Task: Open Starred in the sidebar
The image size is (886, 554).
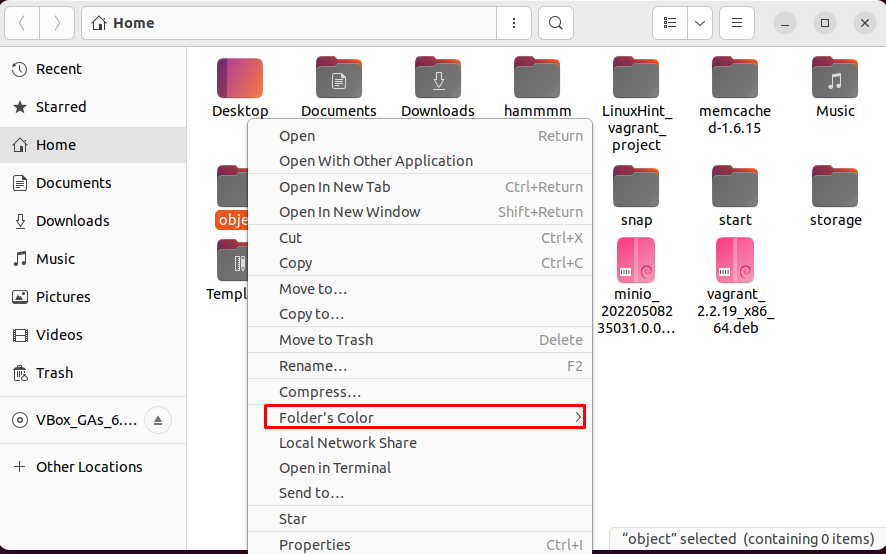Action: (93, 107)
